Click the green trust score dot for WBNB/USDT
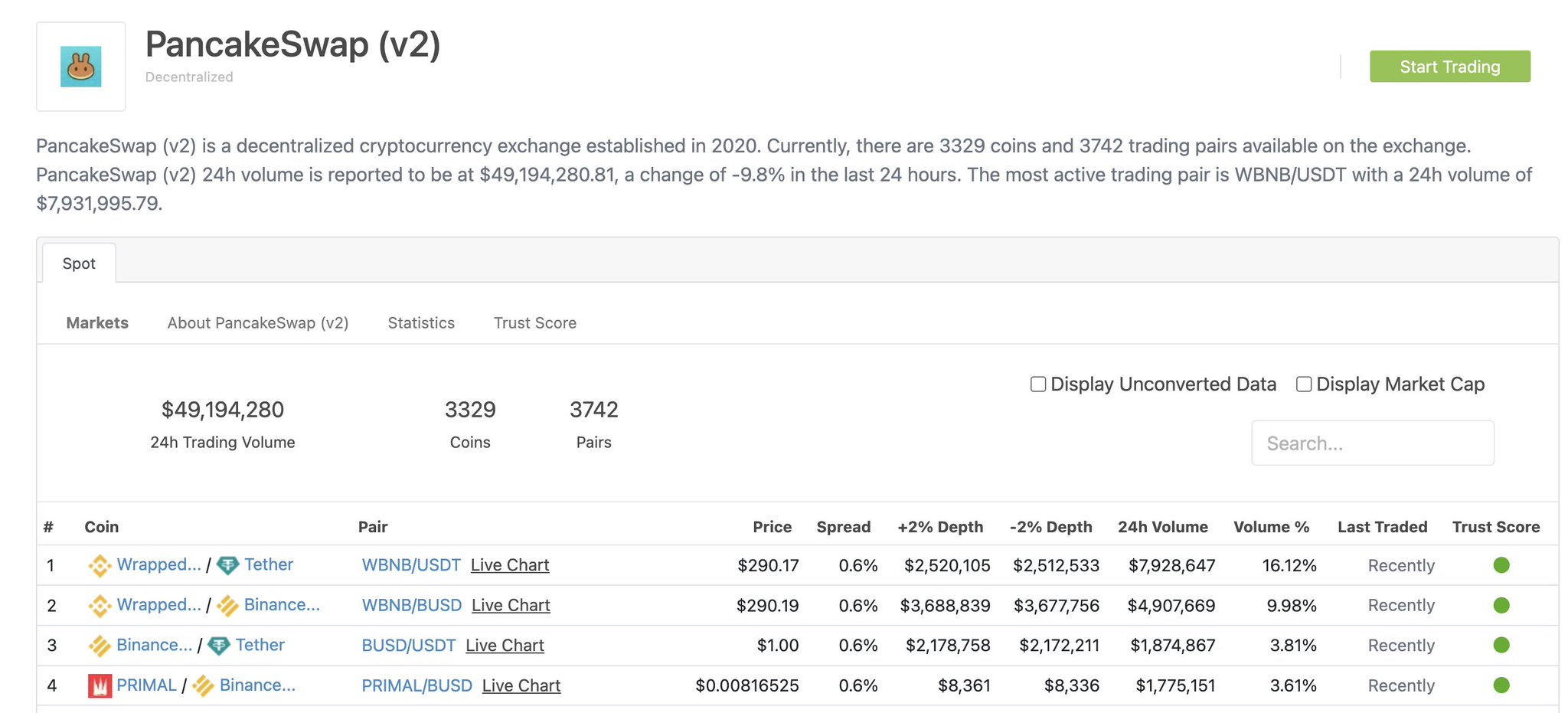 [x=1501, y=565]
